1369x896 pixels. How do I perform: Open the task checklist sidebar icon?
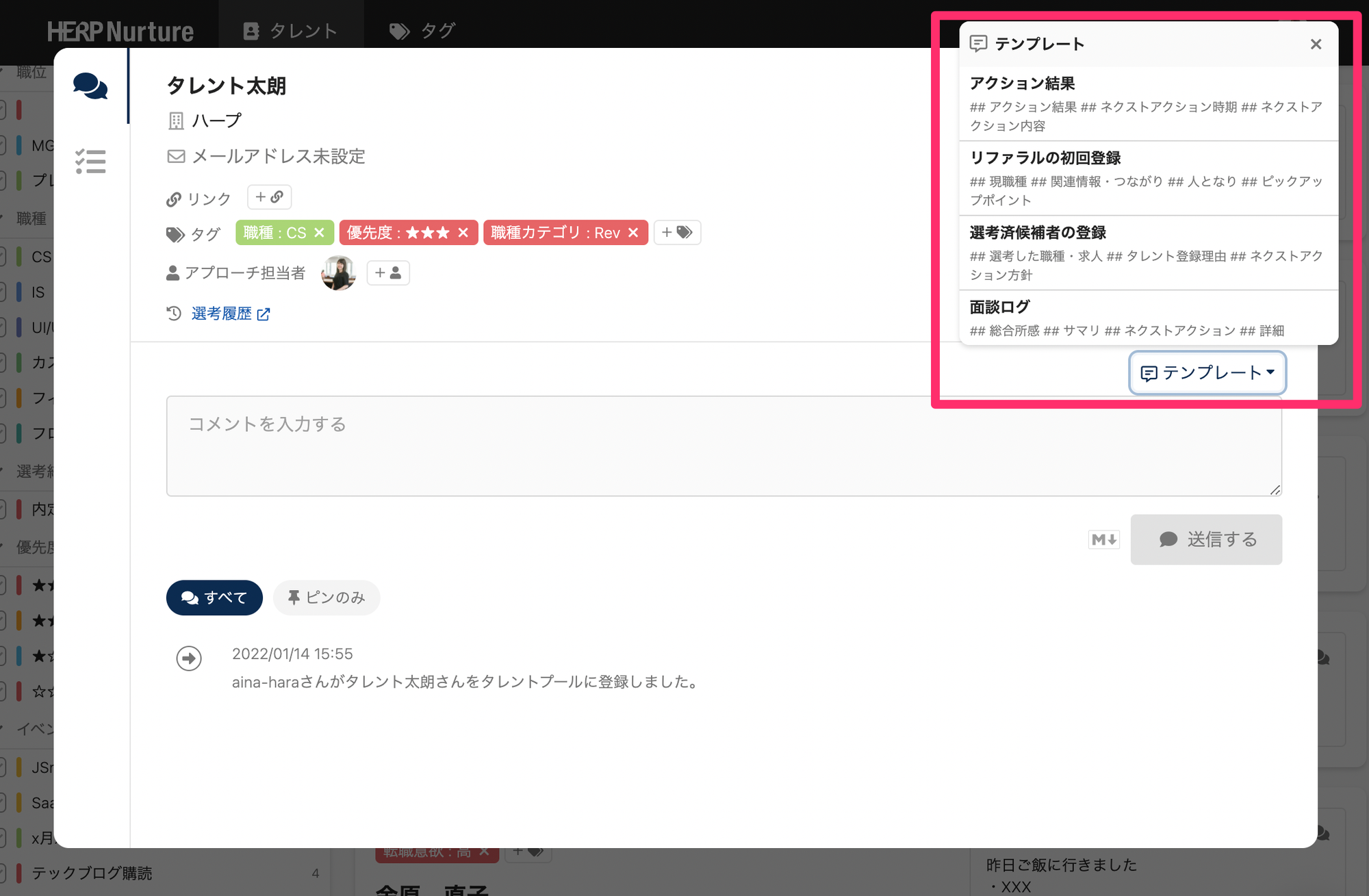(90, 162)
